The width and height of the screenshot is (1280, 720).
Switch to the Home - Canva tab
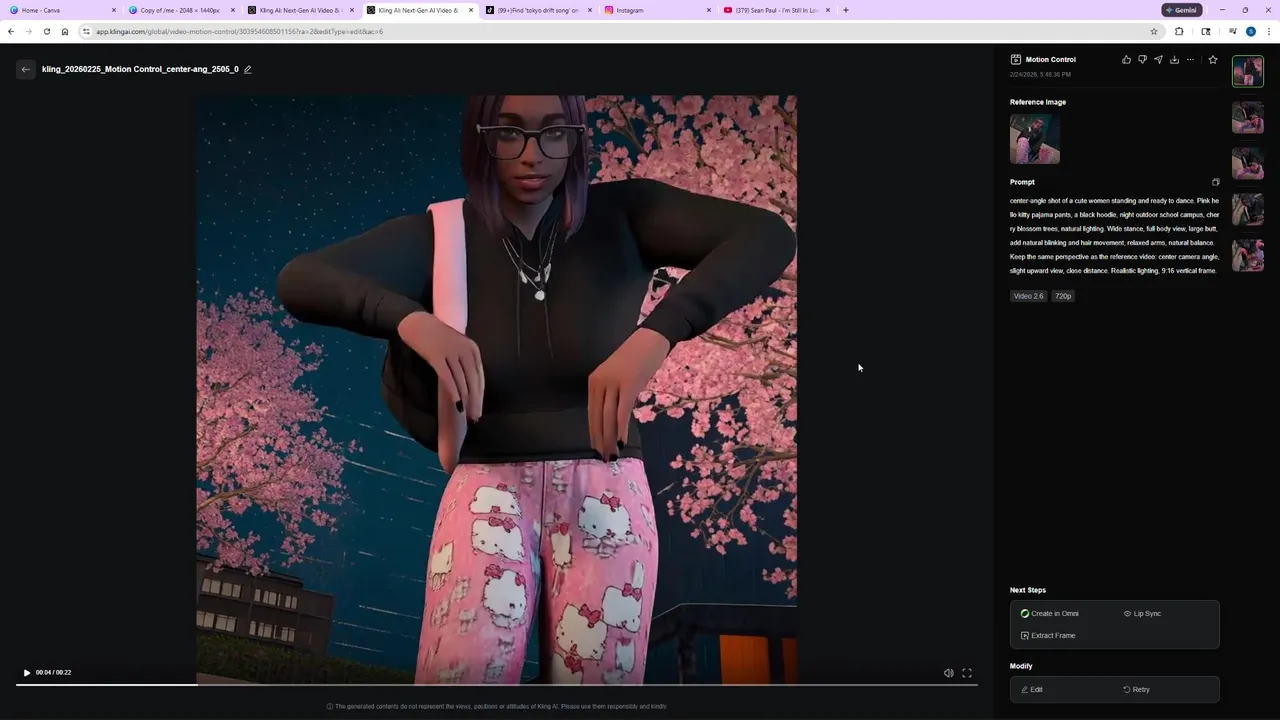pyautogui.click(x=60, y=10)
